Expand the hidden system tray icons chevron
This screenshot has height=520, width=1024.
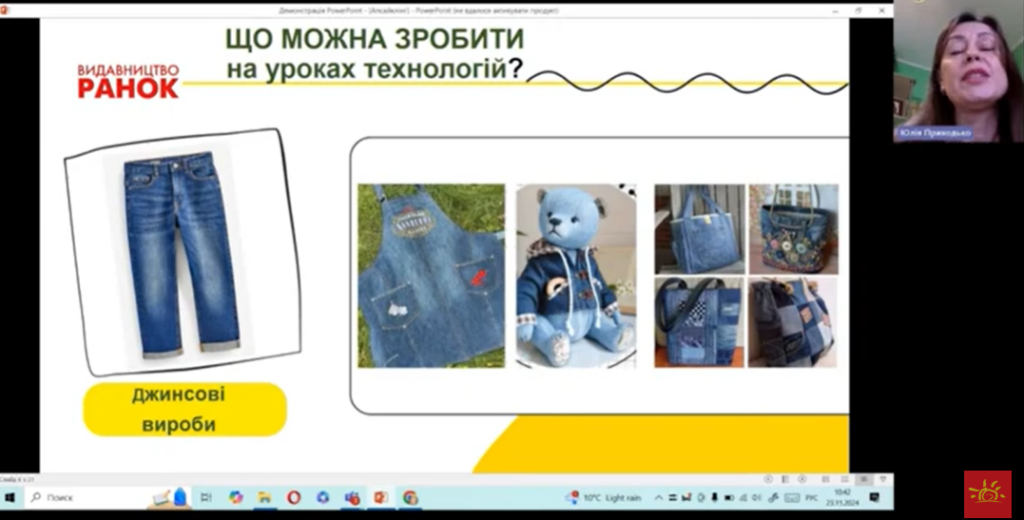point(660,497)
